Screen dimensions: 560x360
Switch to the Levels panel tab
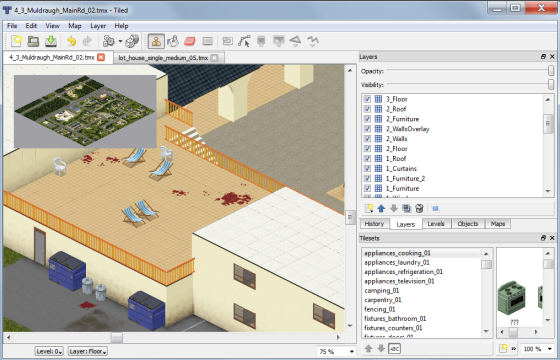click(436, 224)
